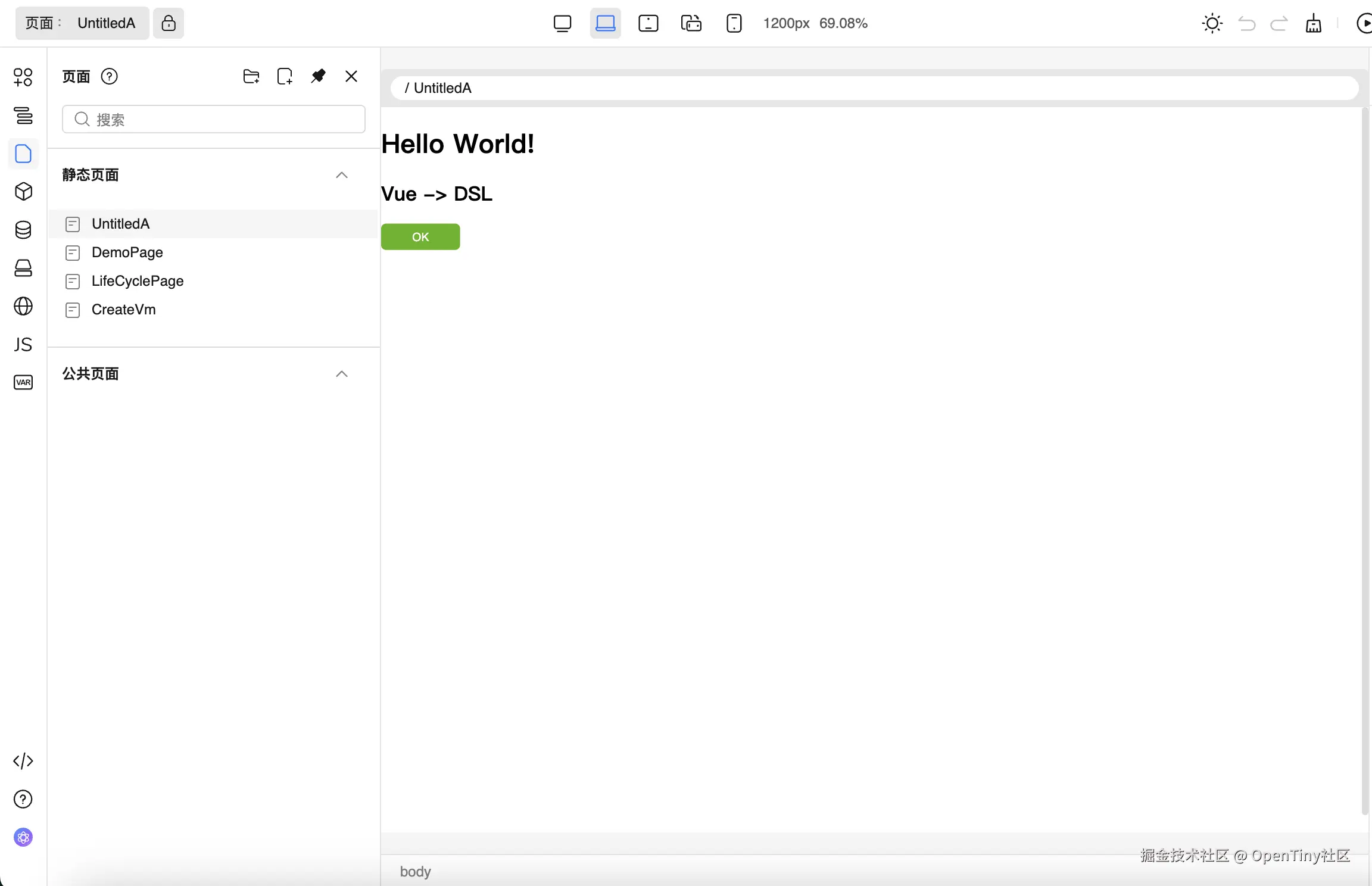Collapse the 静态页面 section
Image resolution: width=1372 pixels, height=886 pixels.
tap(341, 175)
